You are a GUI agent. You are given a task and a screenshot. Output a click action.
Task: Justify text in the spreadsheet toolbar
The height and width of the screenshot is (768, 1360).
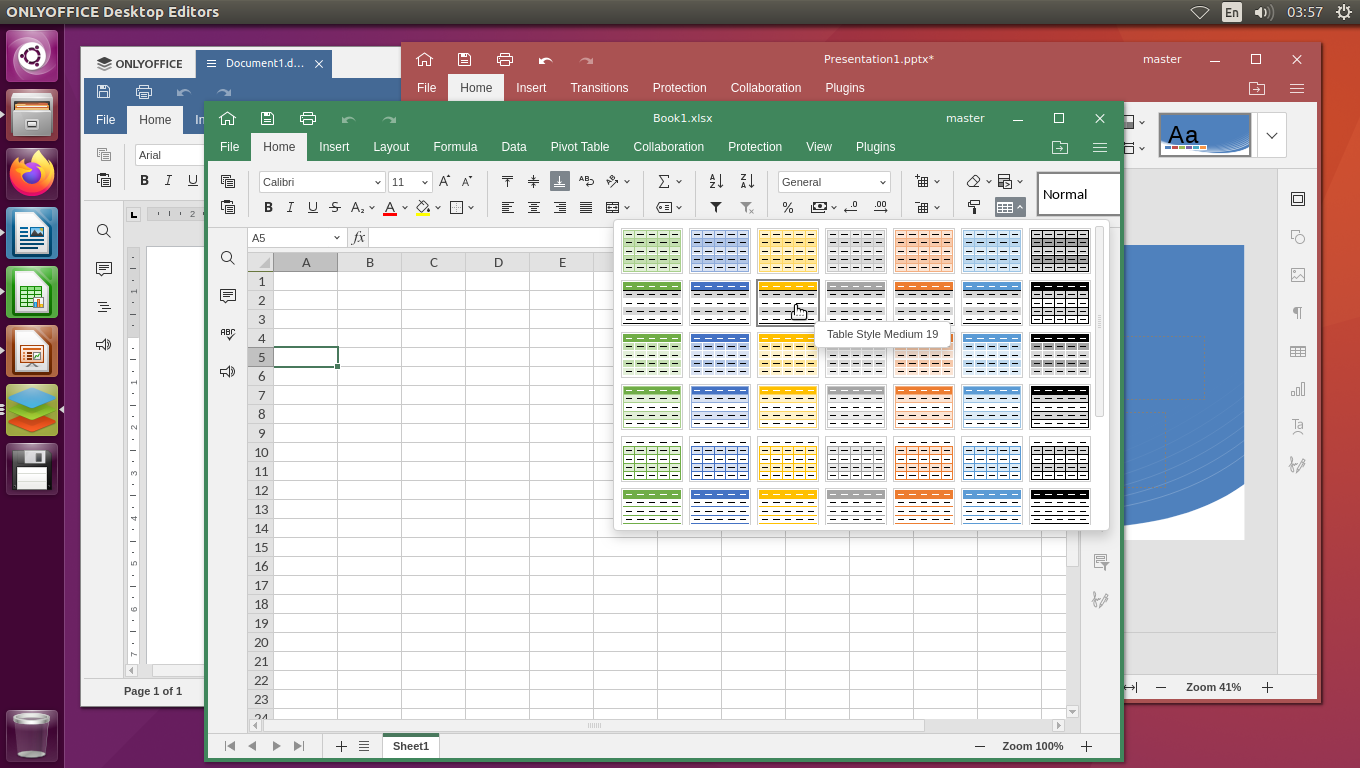click(x=586, y=208)
